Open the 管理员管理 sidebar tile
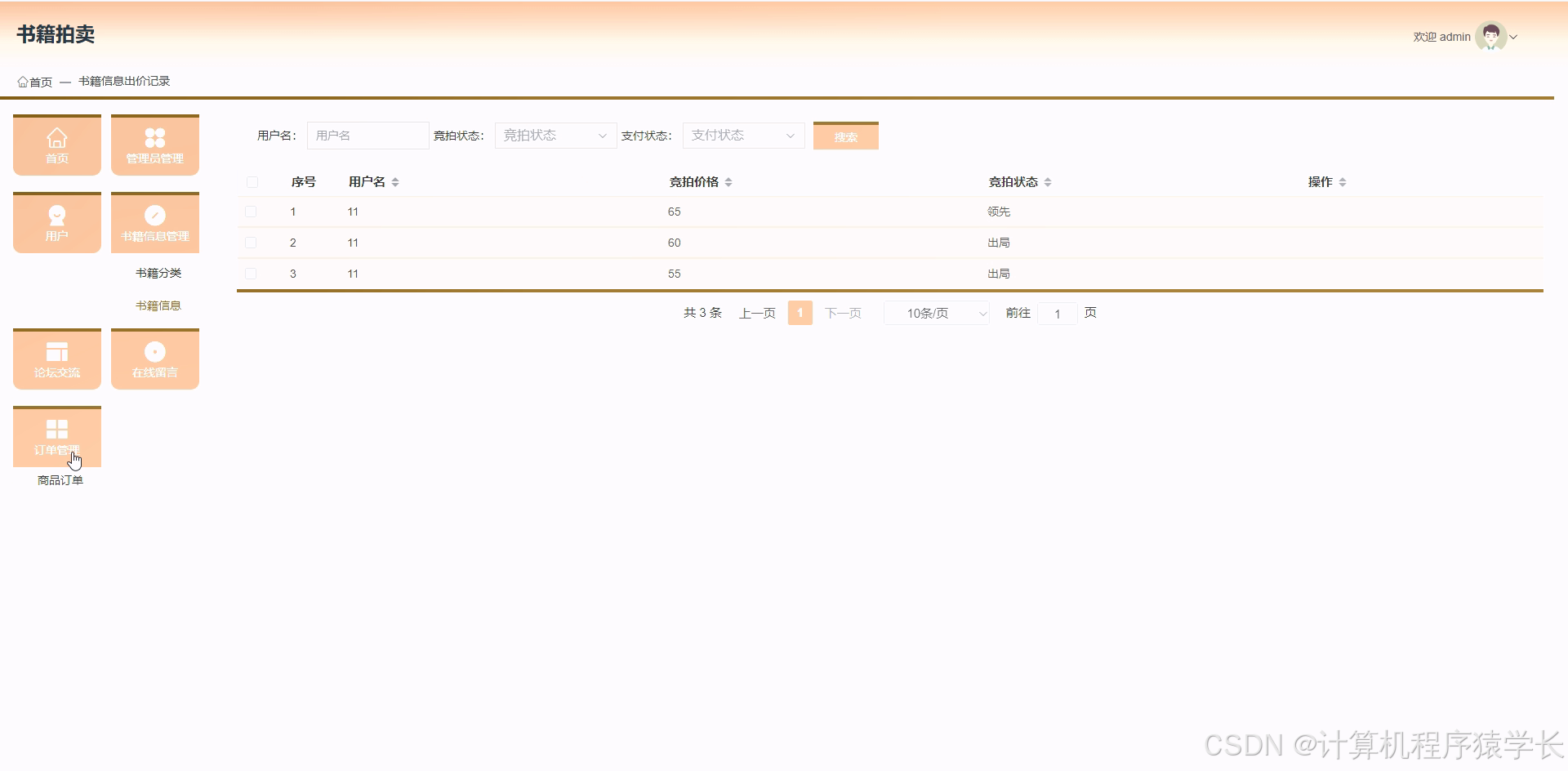The height and width of the screenshot is (771, 1568). pos(155,145)
